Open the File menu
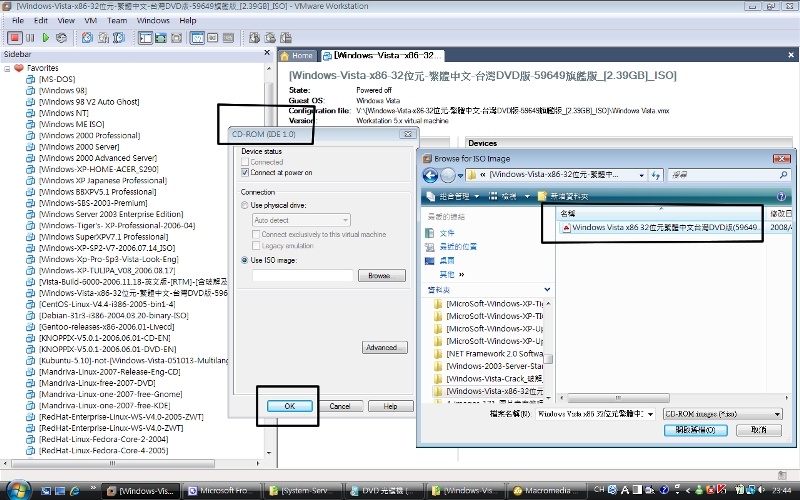 18,20
